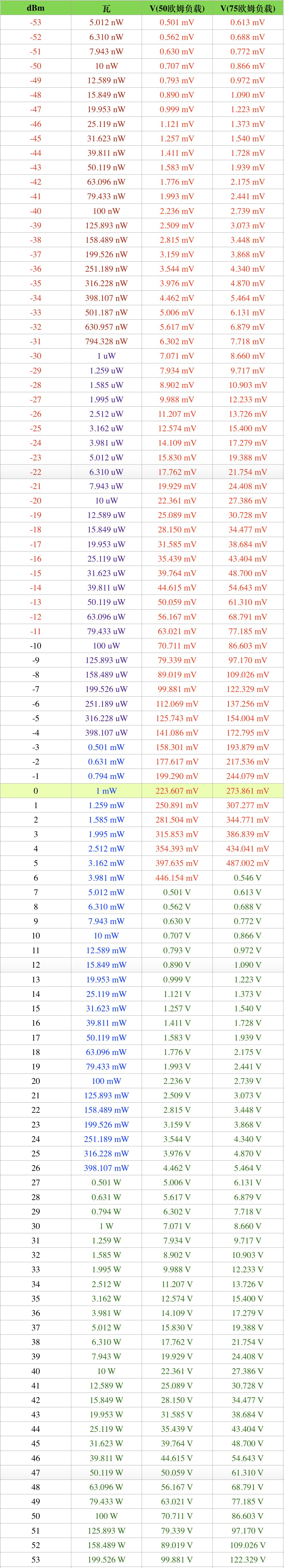This screenshot has width=284, height=1568.
Task: Click the 244.079 mV value
Action: click(x=248, y=776)
